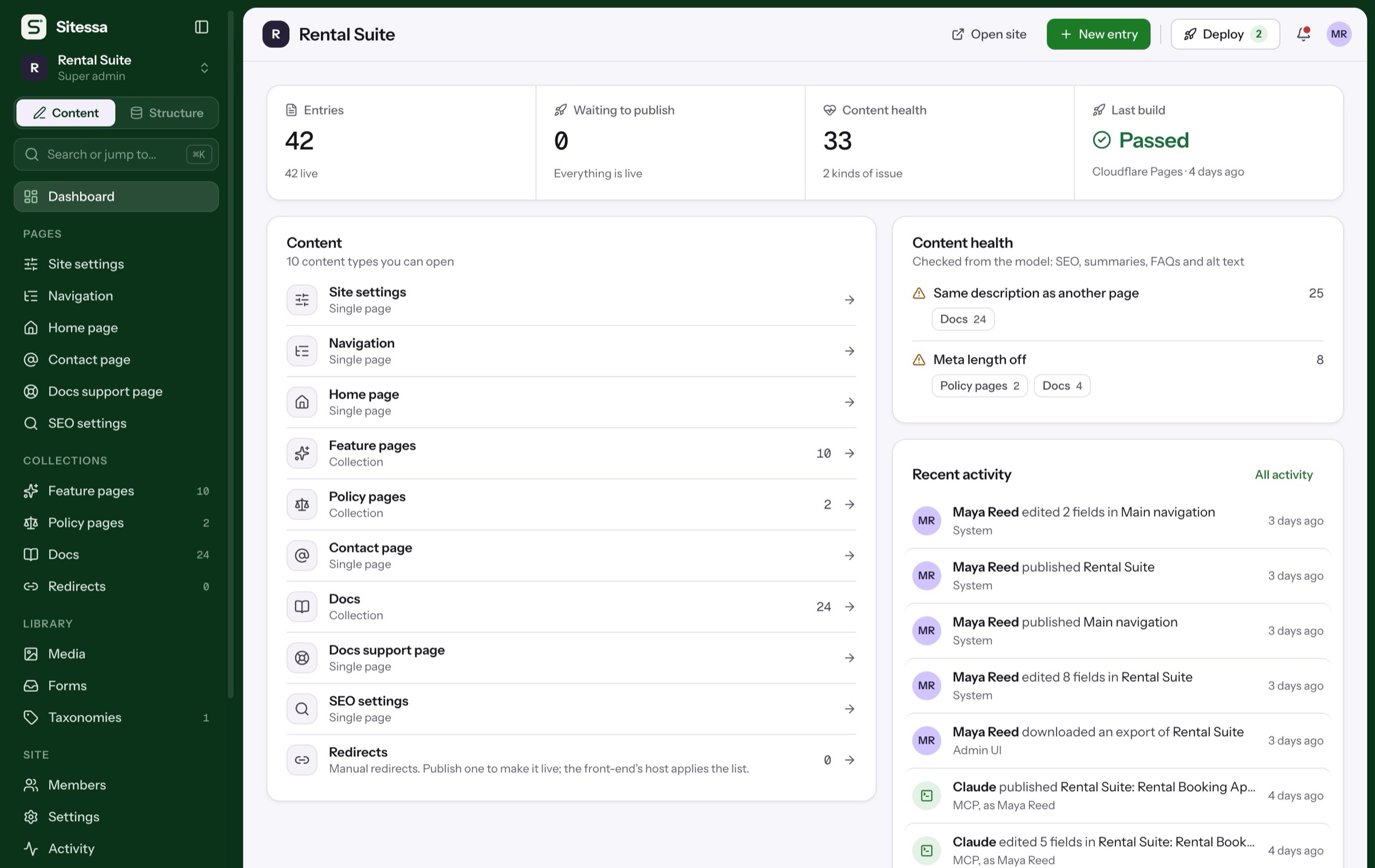Click Docs 4 chip under Meta length
Viewport: 1375px width, 868px height.
(1062, 386)
